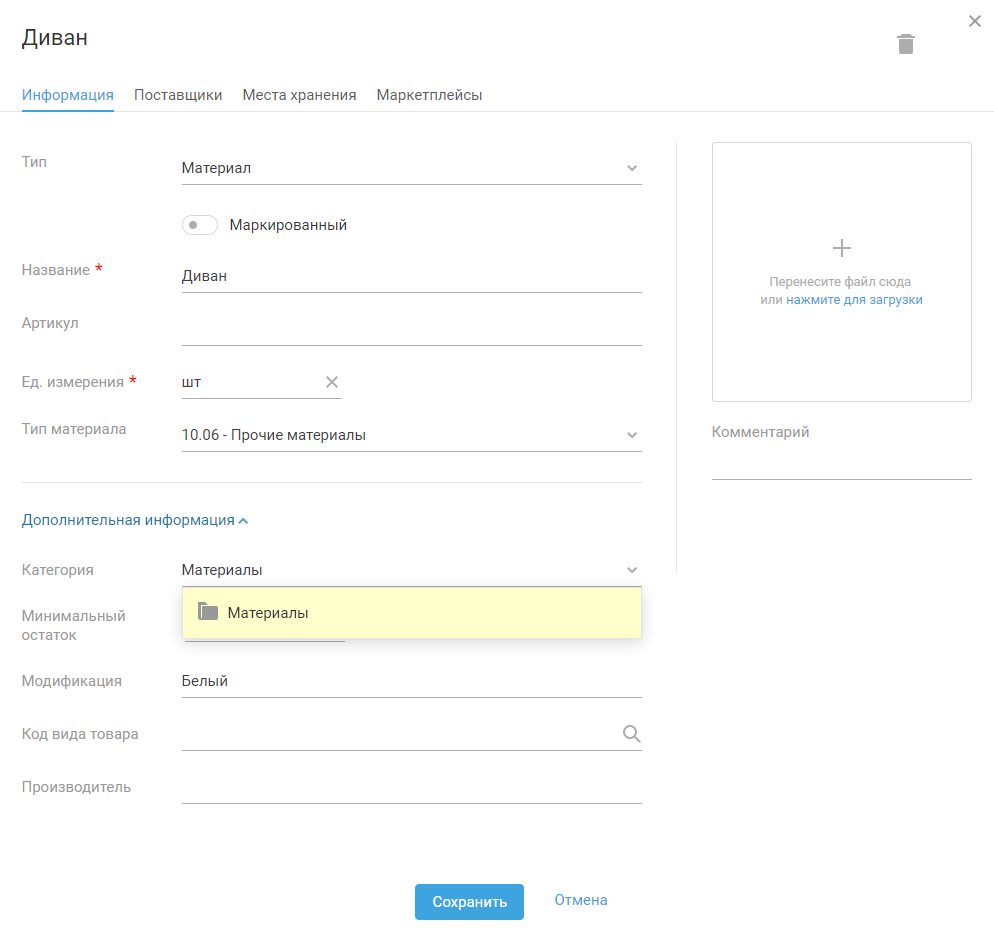Click the нажмите для загрузки link
The image size is (994, 941).
click(854, 300)
